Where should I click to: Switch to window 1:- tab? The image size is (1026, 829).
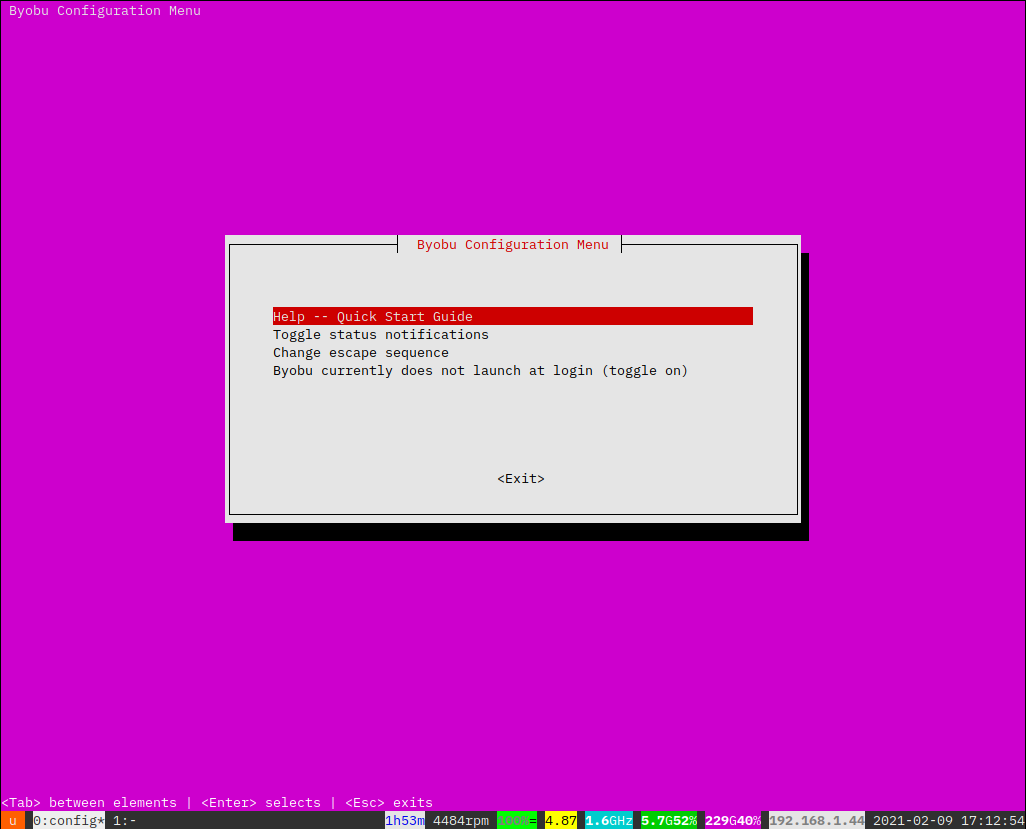[x=124, y=820]
